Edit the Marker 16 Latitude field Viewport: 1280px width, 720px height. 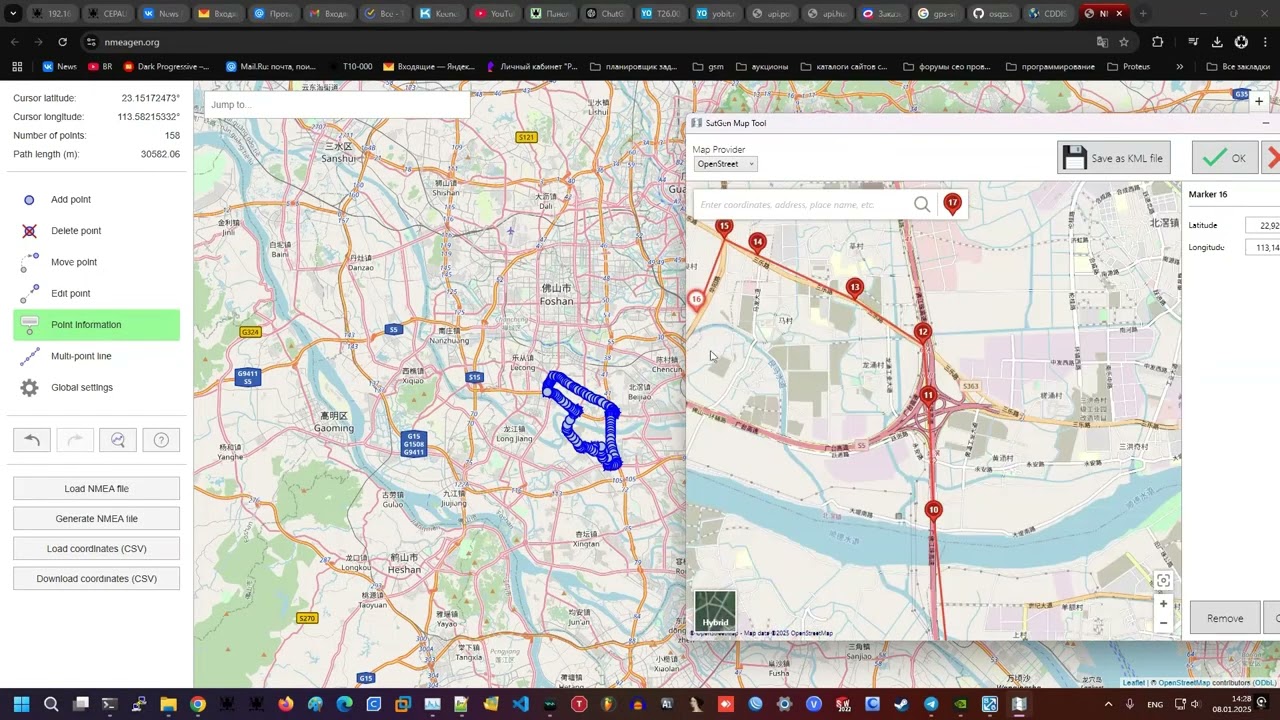[x=1262, y=226]
